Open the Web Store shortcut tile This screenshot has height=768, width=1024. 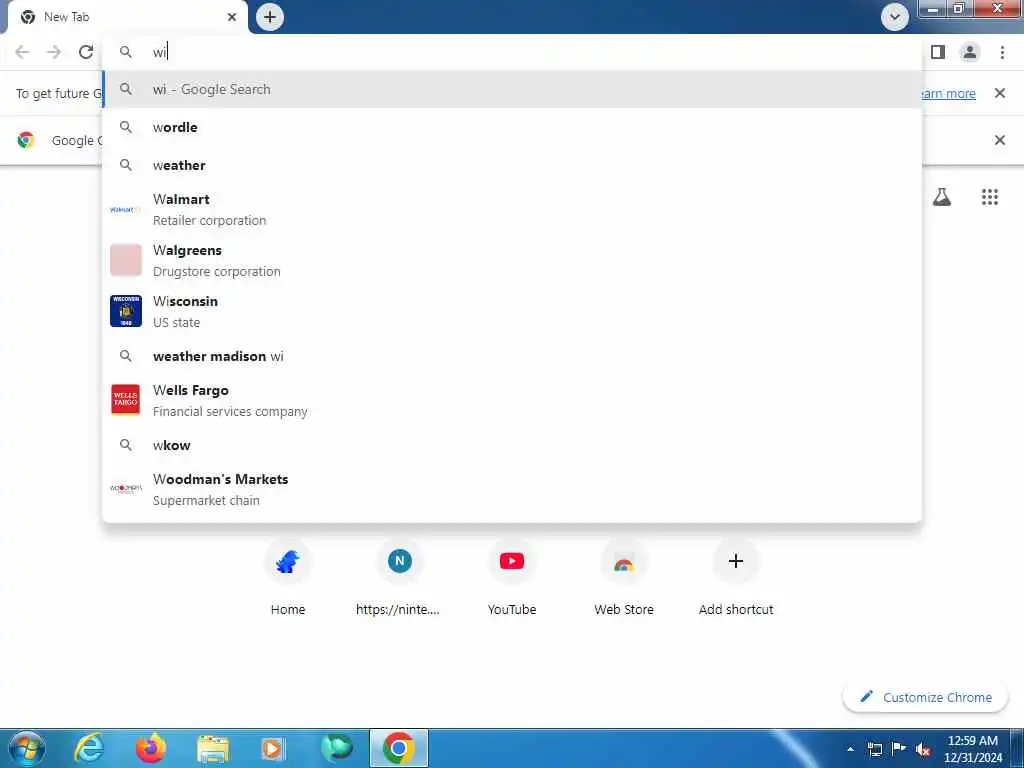tap(624, 577)
